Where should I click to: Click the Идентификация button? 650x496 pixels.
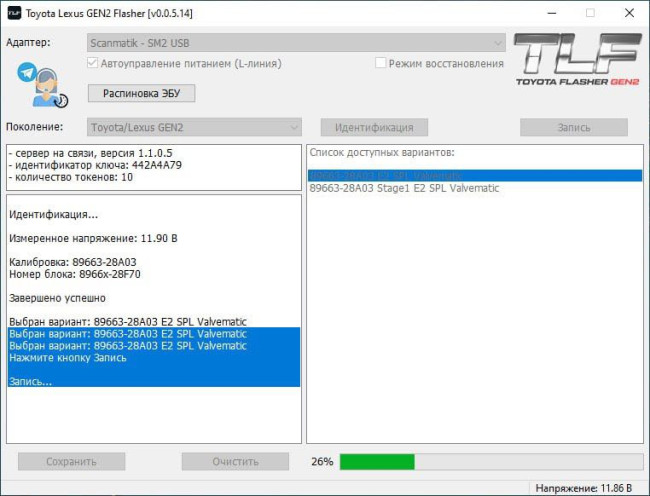coord(374,127)
